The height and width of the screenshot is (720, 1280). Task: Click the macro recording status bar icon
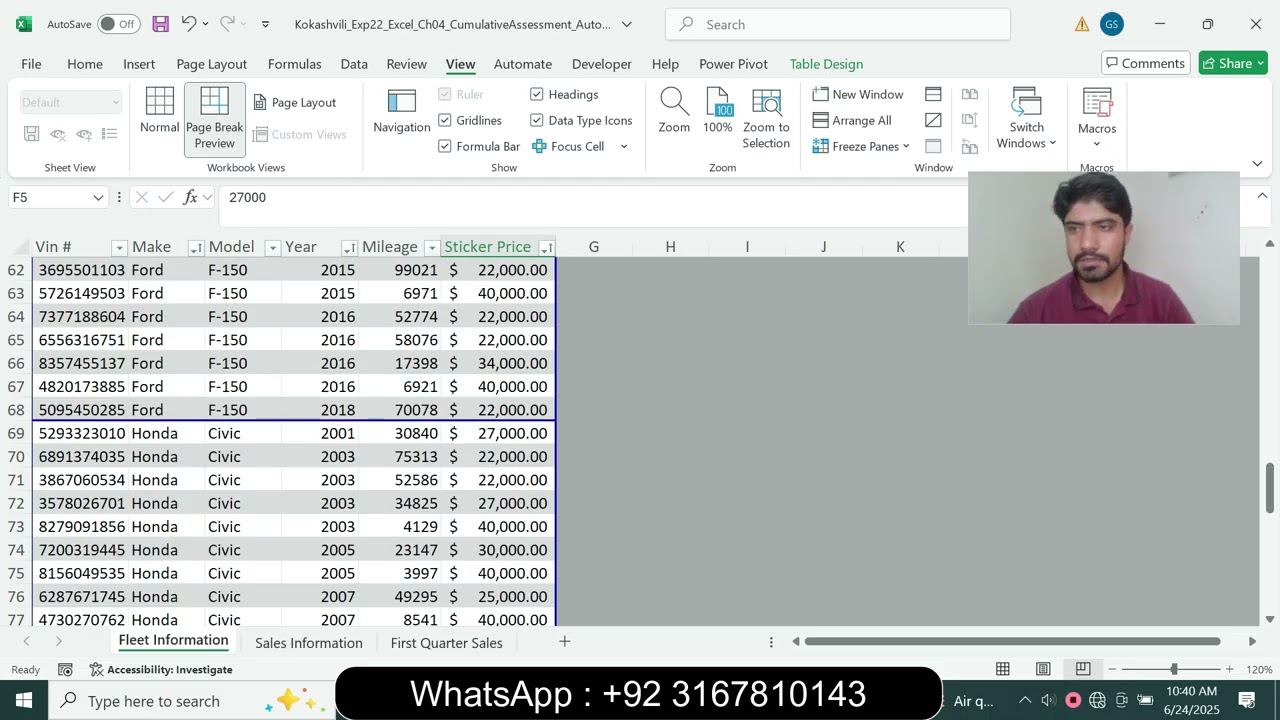[x=65, y=669]
